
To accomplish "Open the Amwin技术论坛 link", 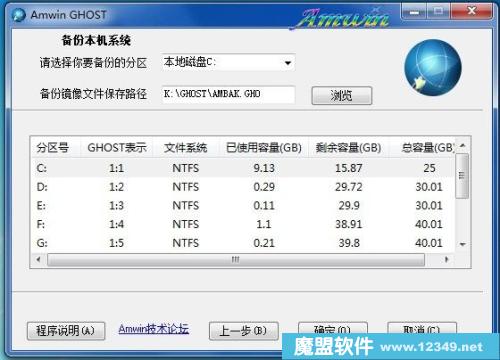I will click(x=154, y=329).
